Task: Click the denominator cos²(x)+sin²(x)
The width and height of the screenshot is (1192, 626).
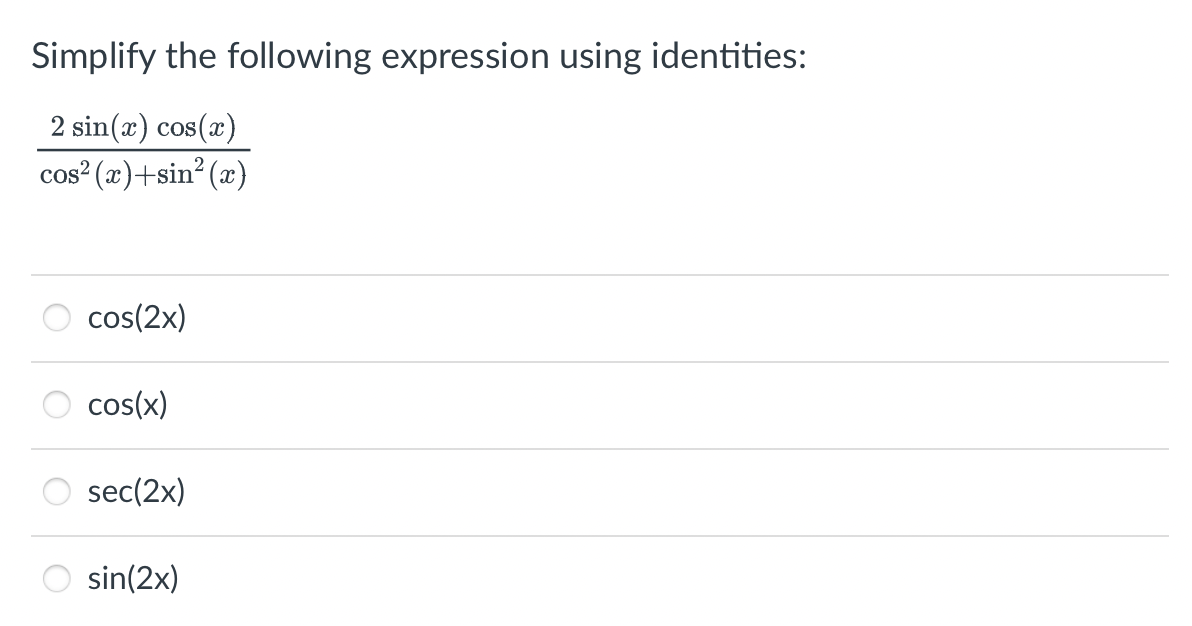Action: (x=143, y=172)
